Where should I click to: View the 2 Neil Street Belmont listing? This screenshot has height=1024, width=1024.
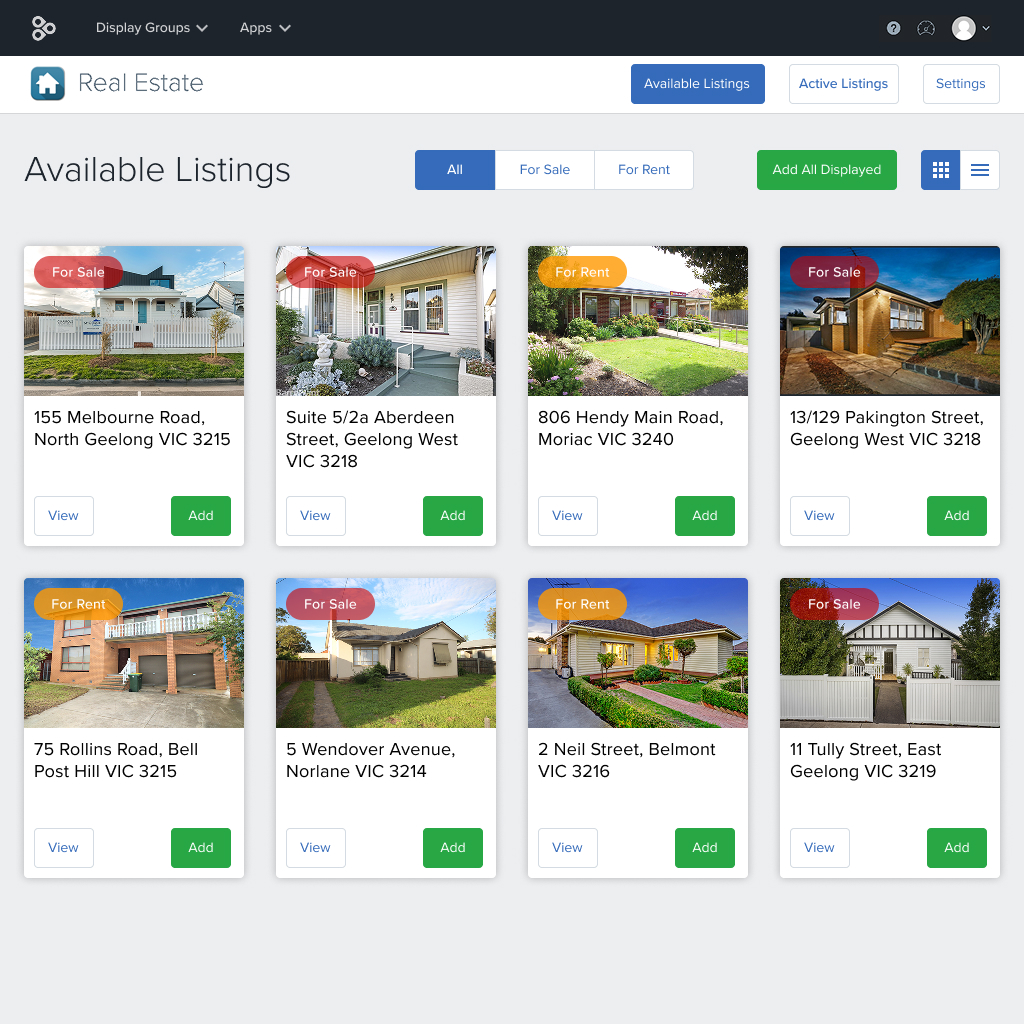click(567, 847)
